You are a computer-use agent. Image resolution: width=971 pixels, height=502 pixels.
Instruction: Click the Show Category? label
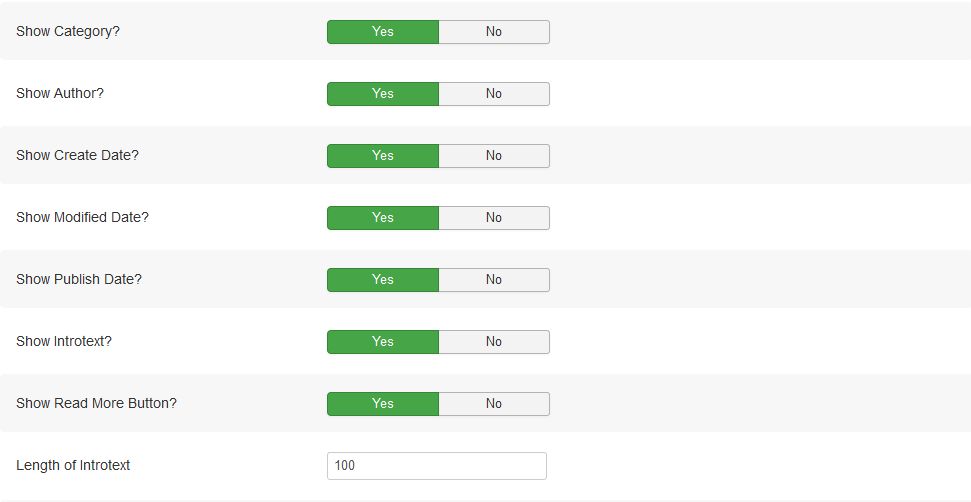tap(68, 31)
